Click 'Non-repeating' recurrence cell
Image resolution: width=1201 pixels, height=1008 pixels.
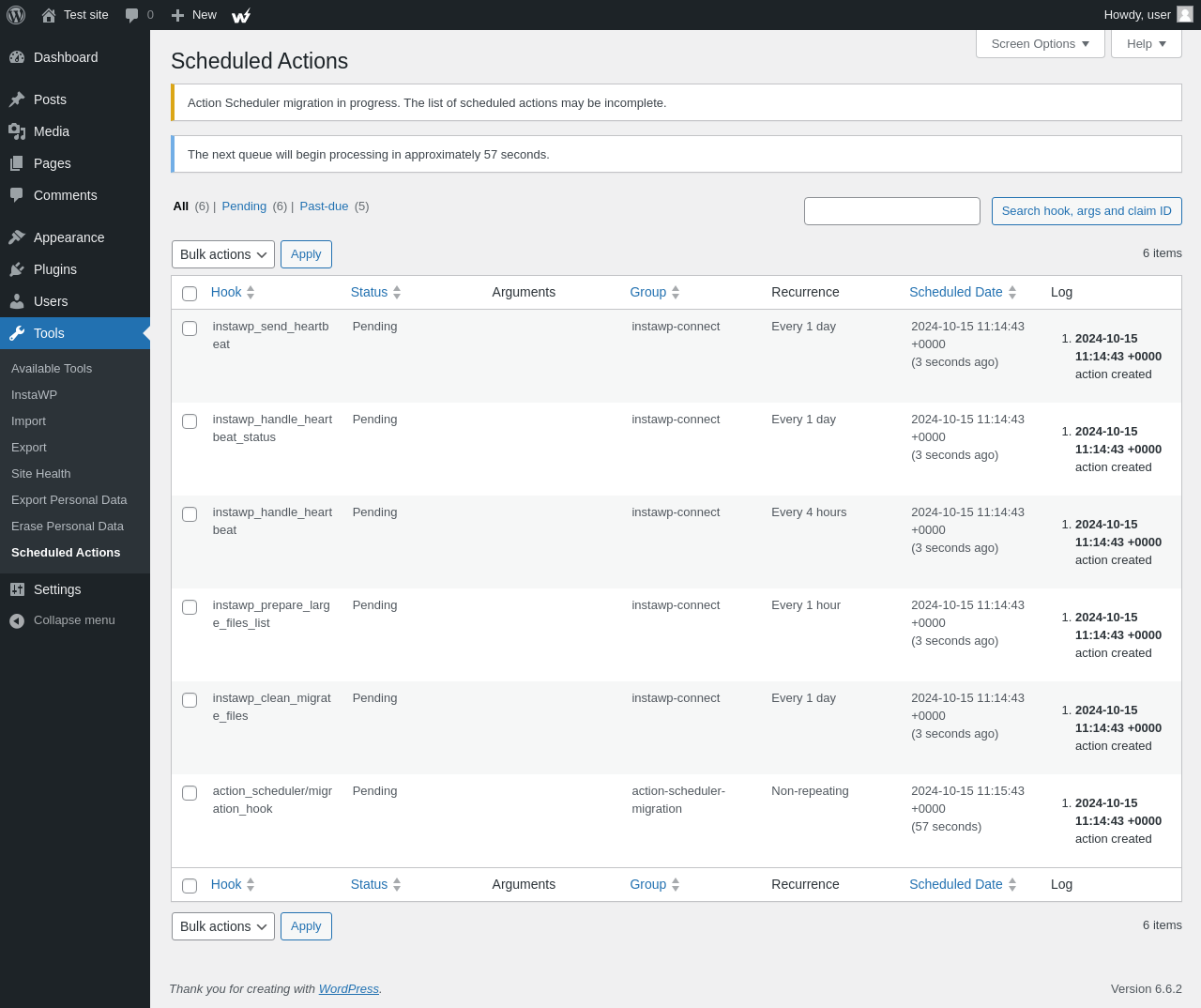[x=810, y=791]
